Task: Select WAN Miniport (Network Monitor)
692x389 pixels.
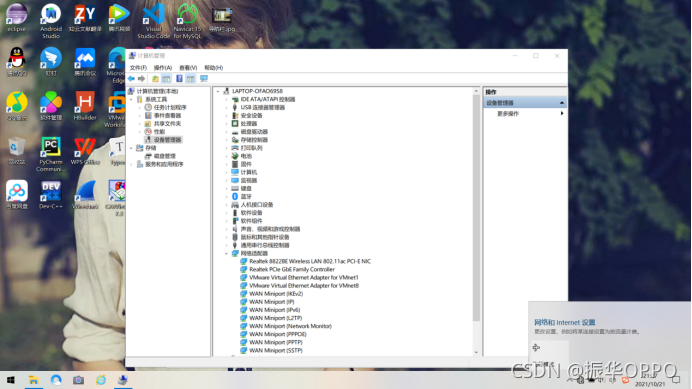Action: [290, 326]
